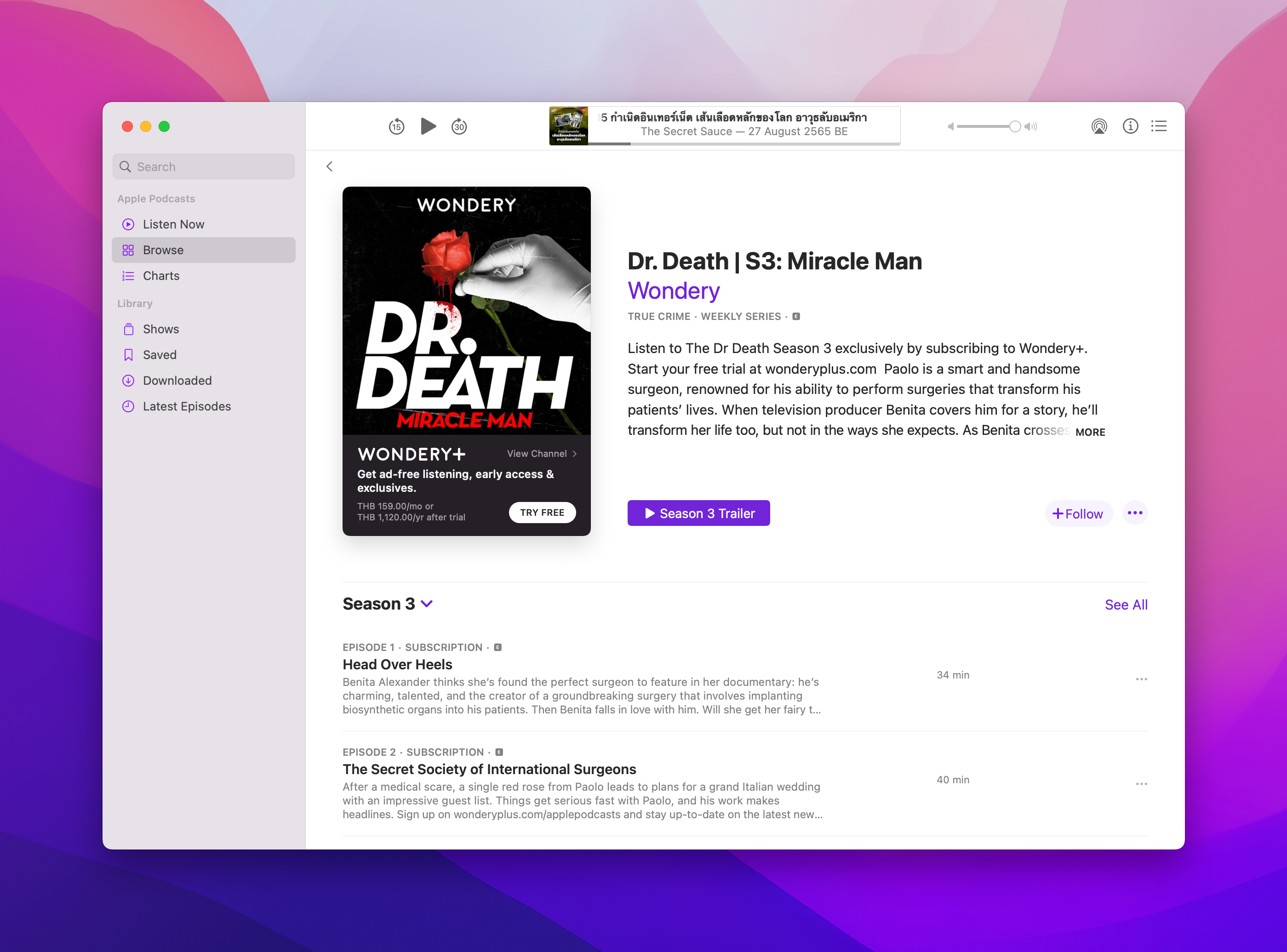Play the Season 3 Trailer
Viewport: 1287px width, 952px height.
click(x=698, y=513)
